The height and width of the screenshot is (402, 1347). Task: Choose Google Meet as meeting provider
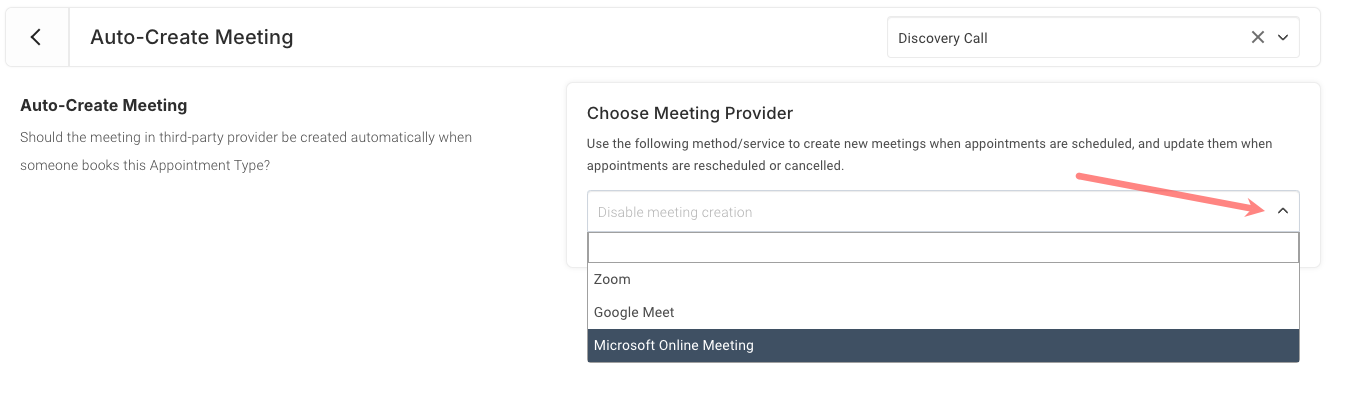pyautogui.click(x=634, y=312)
